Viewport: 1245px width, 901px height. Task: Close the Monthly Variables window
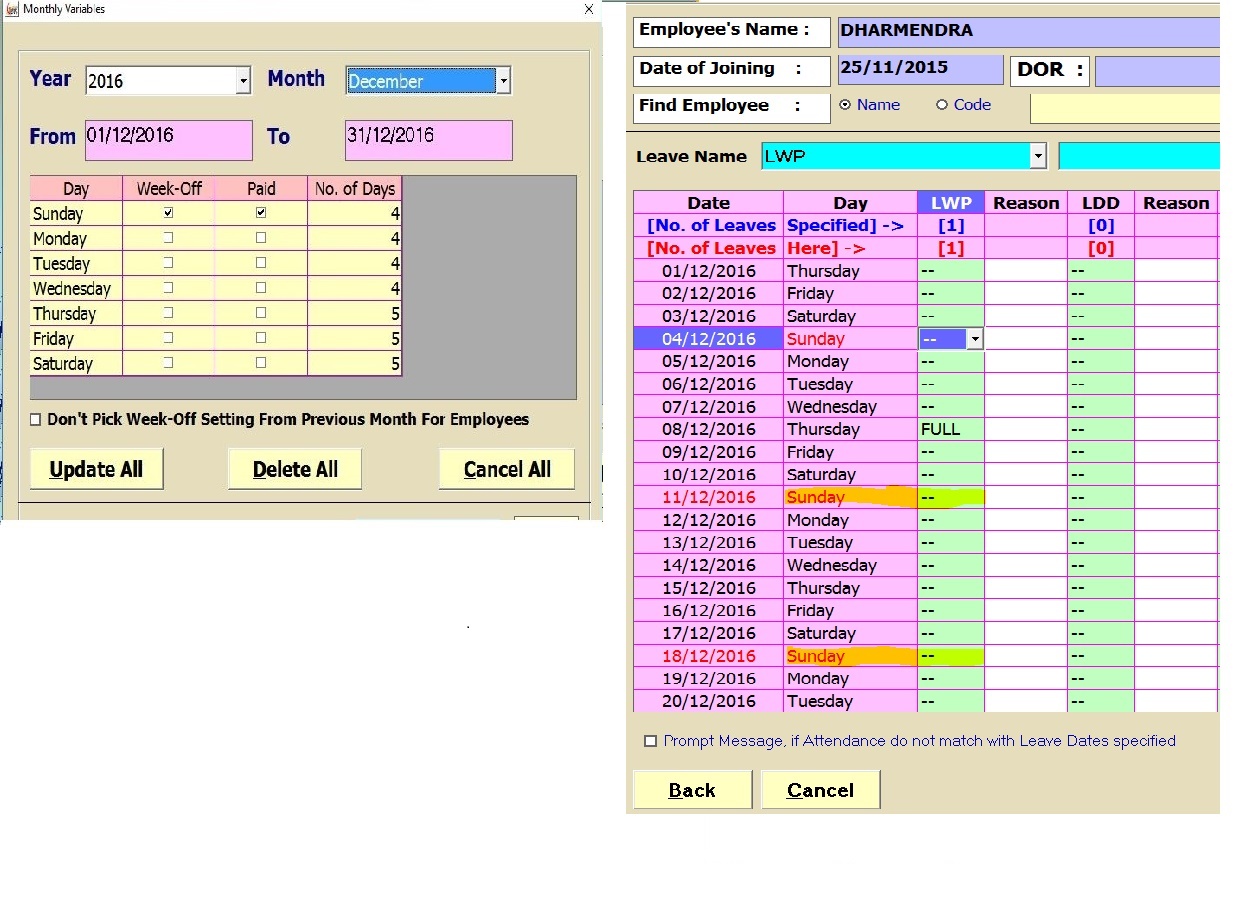pos(589,9)
